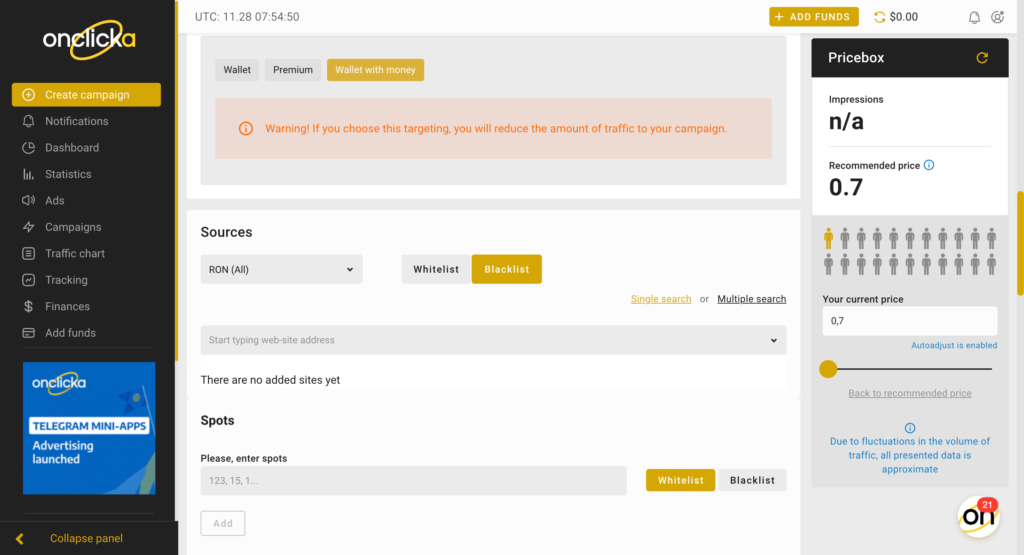
Task: Toggle the Premium wallet targeting option
Action: [293, 70]
